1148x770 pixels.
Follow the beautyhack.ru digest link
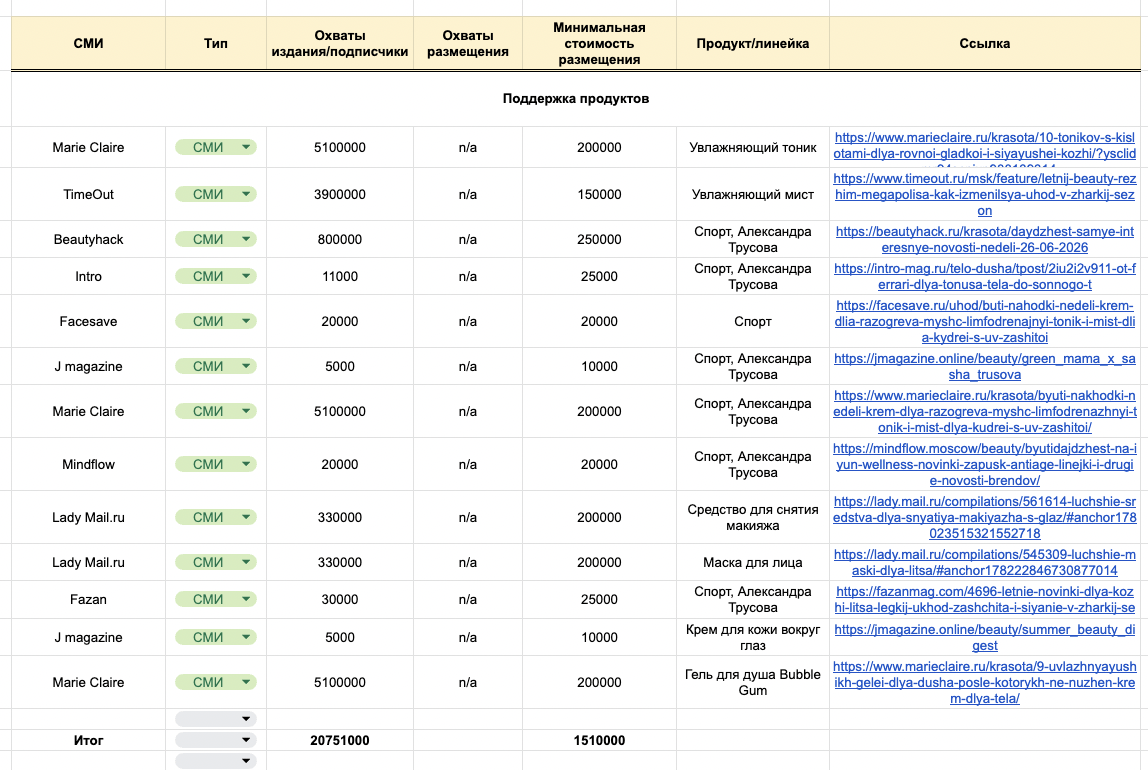coord(985,239)
